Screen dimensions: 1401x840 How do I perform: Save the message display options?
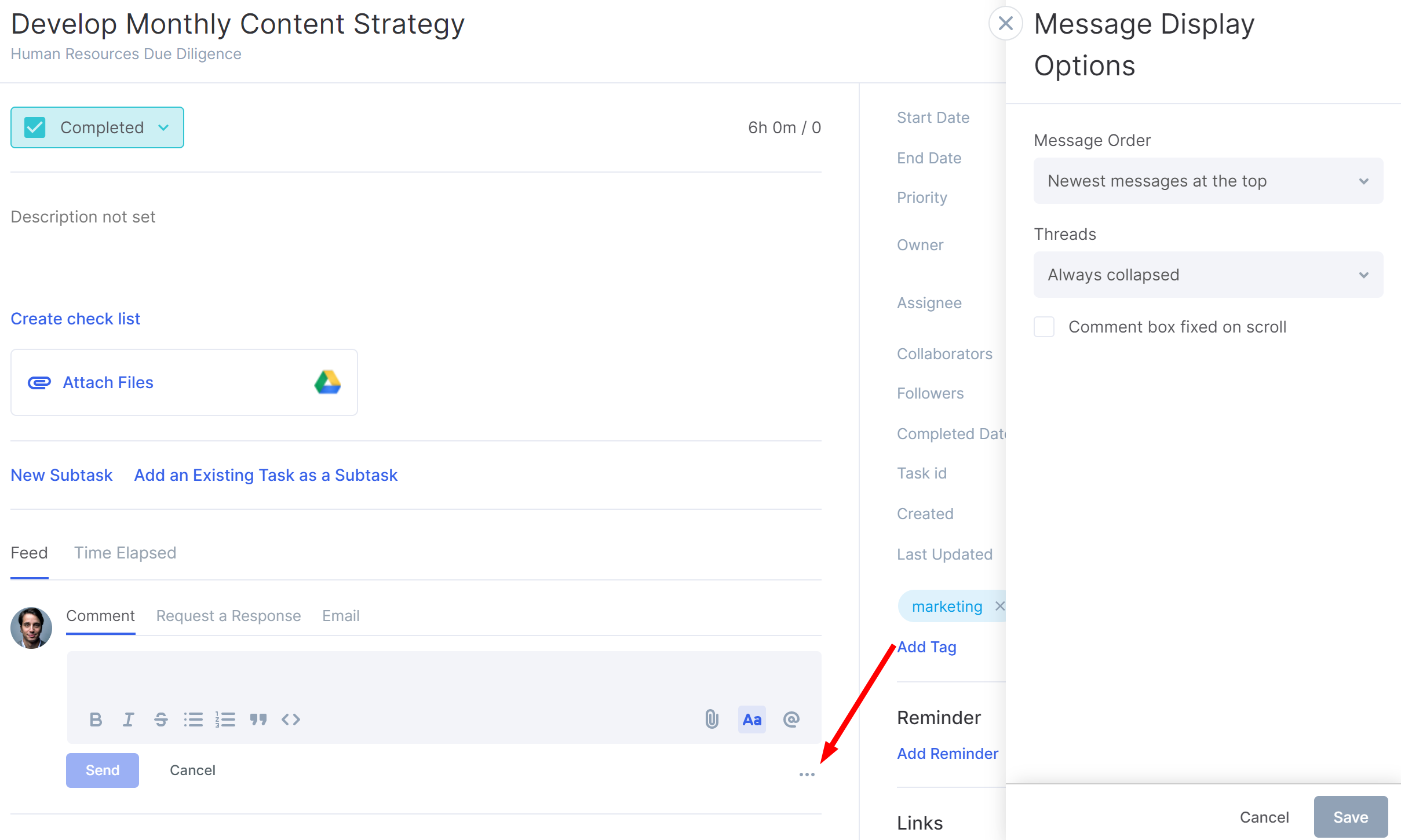1351,817
